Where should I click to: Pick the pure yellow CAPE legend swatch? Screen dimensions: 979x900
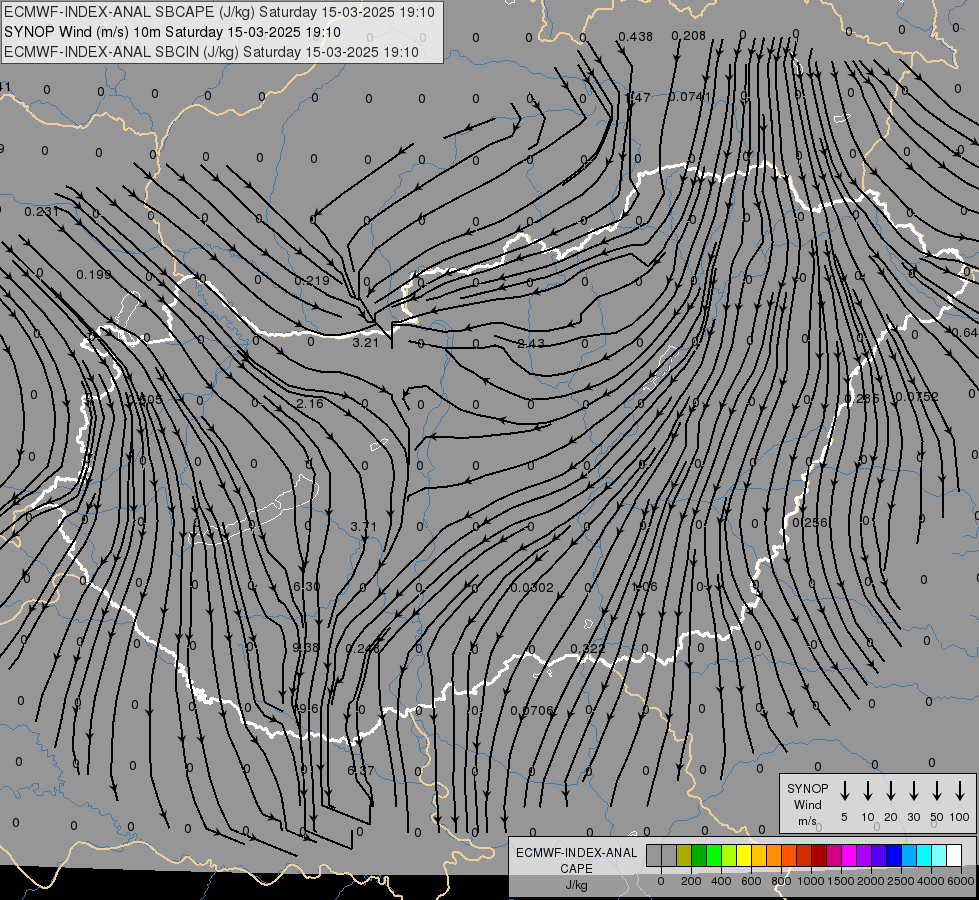pos(744,855)
